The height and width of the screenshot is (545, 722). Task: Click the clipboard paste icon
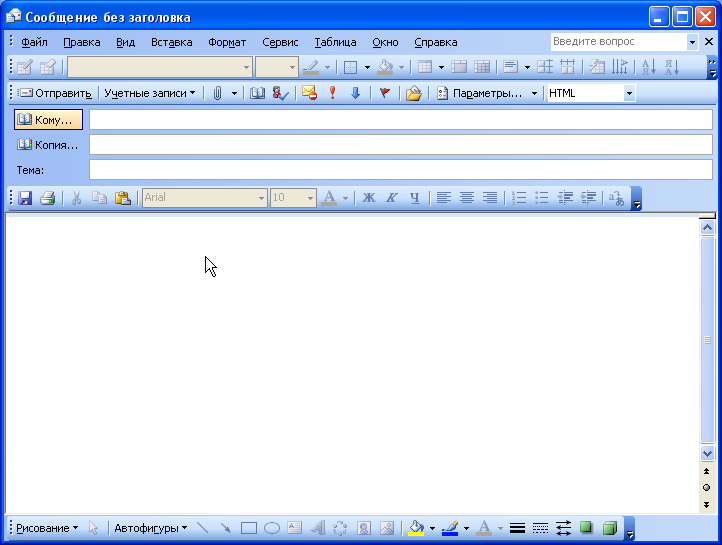[122, 198]
